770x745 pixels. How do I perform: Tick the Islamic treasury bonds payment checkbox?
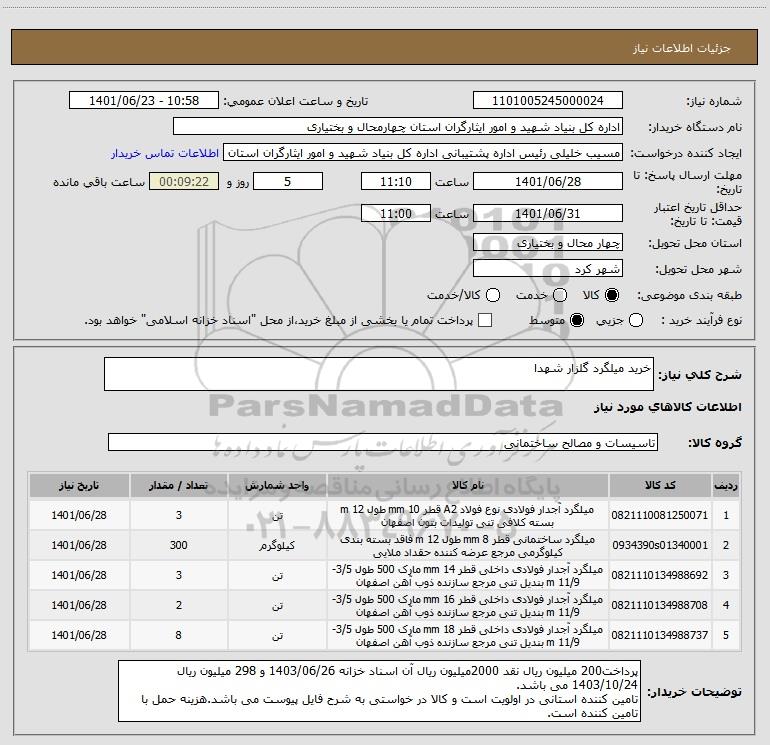click(x=485, y=320)
